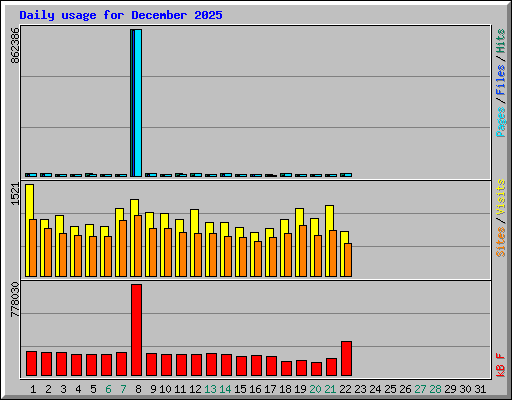This screenshot has width=512, height=400.
Task: Click the 'Sites' legend label
Action: click(500, 242)
